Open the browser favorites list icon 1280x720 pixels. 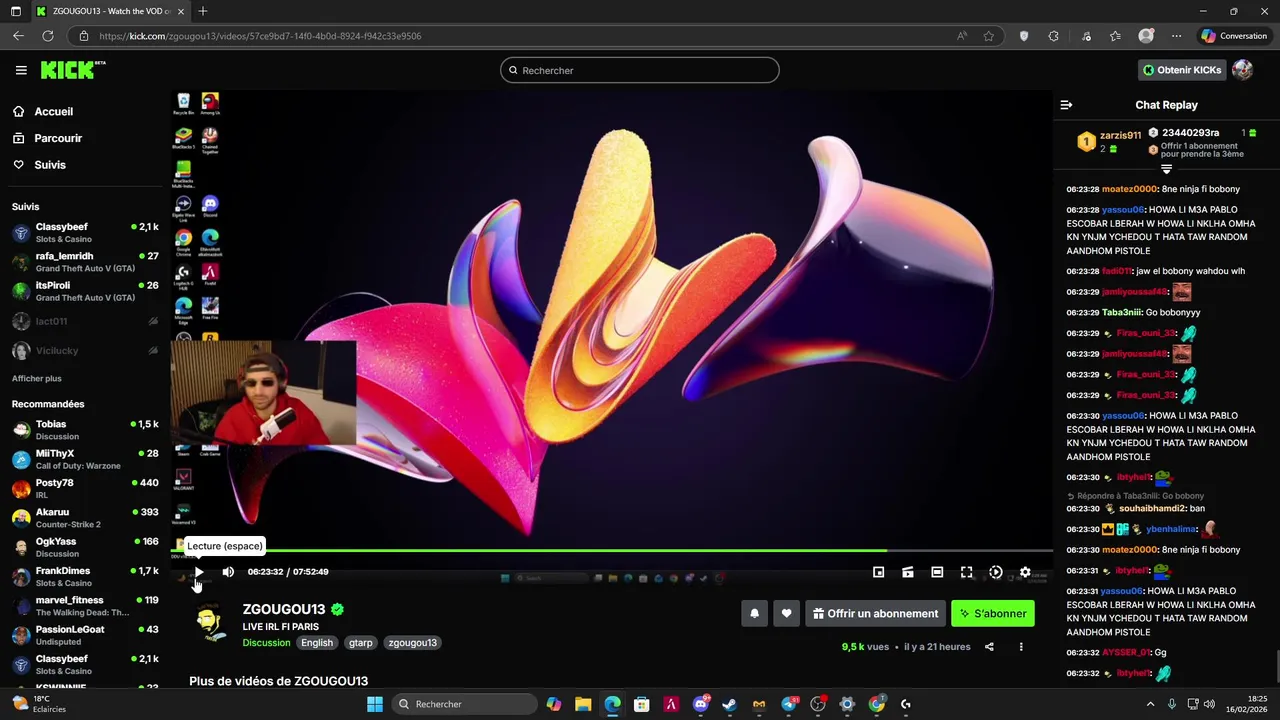coord(1115,36)
